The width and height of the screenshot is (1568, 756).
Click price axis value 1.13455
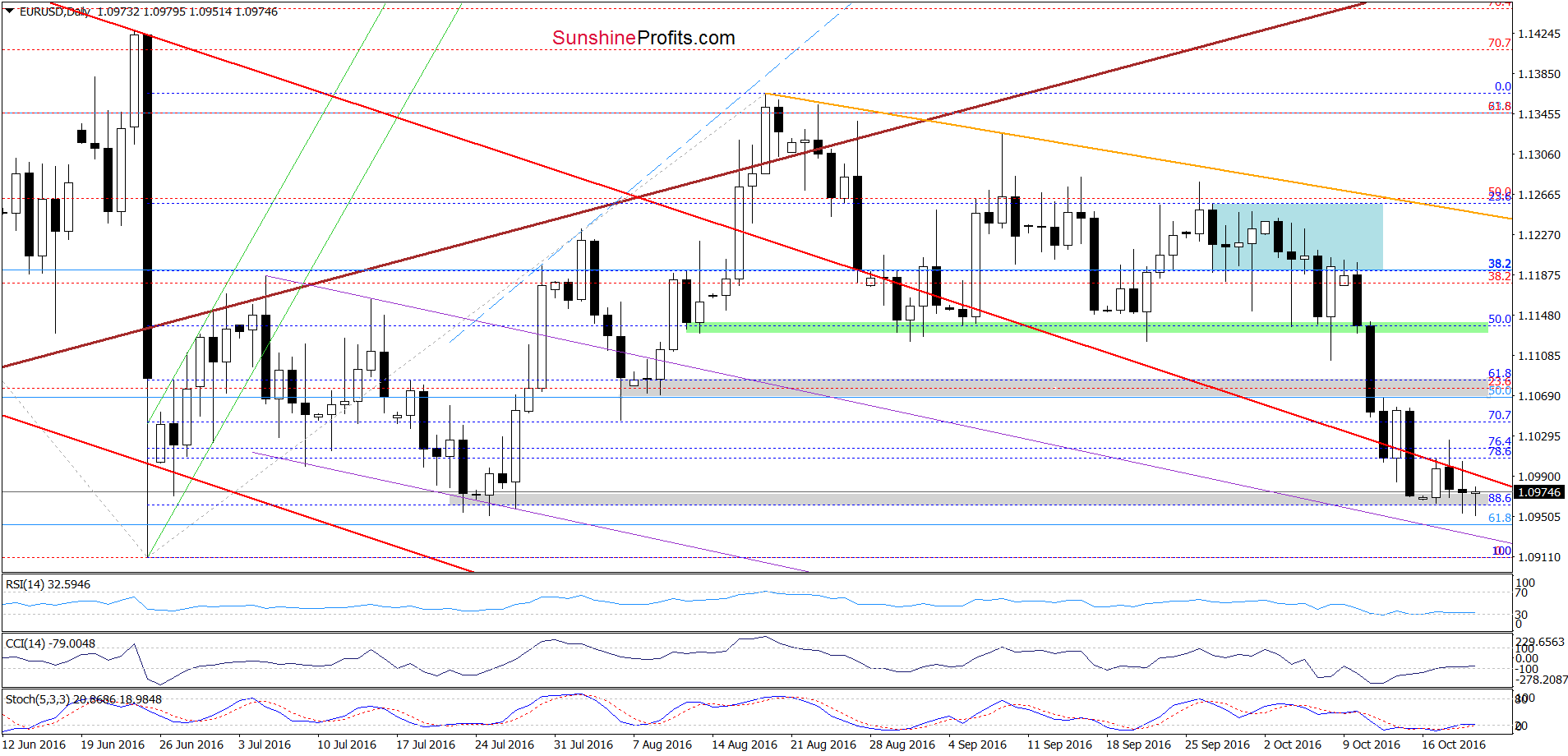pyautogui.click(x=1538, y=114)
